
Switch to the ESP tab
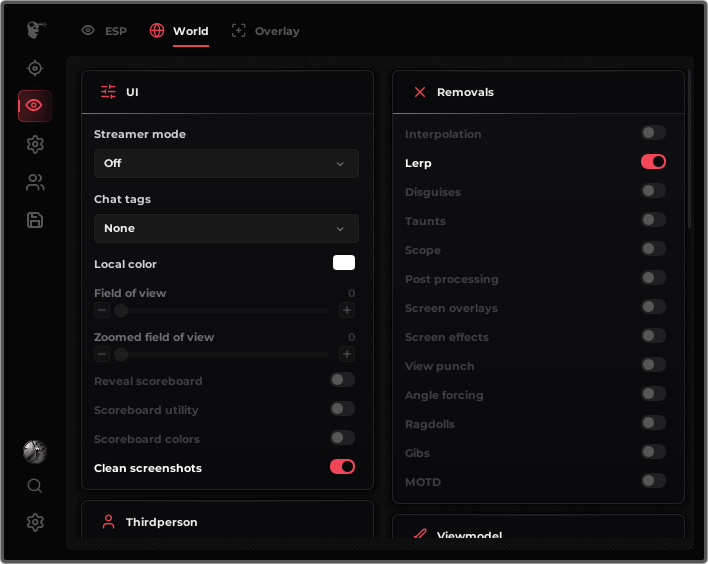click(x=104, y=31)
